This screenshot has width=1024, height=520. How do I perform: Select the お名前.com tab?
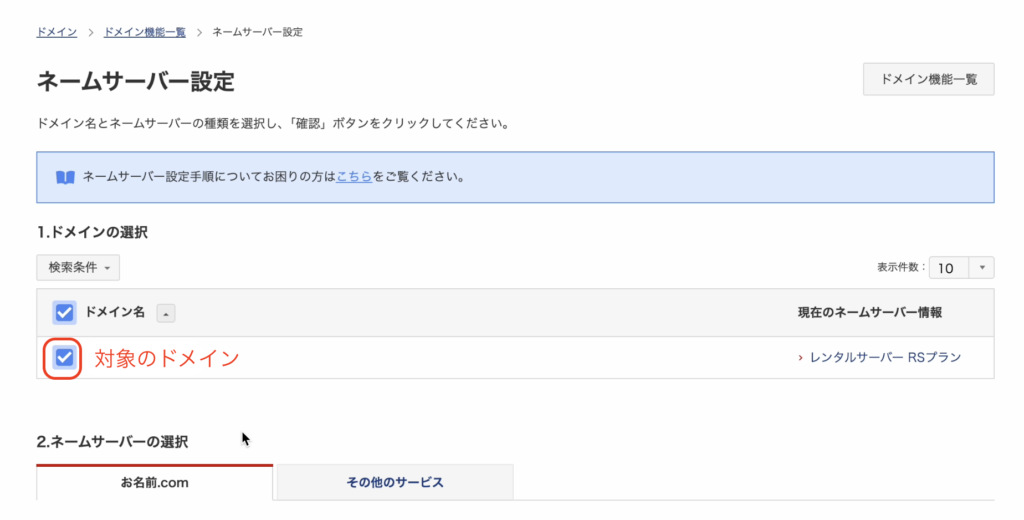pos(154,482)
